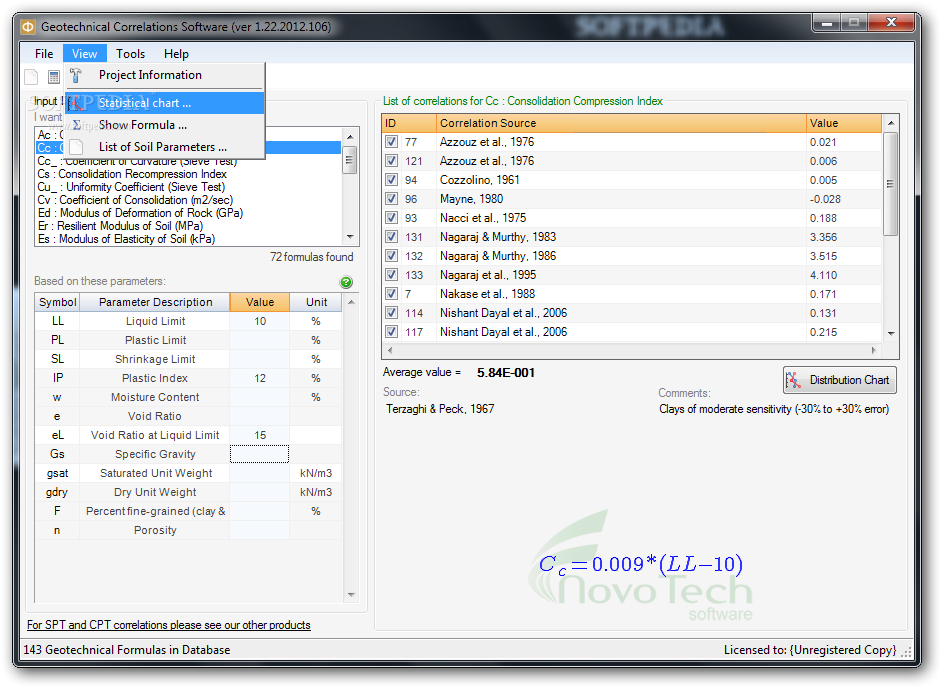Open the Distribution Chart button
This screenshot has height=688, width=942.
click(x=839, y=380)
